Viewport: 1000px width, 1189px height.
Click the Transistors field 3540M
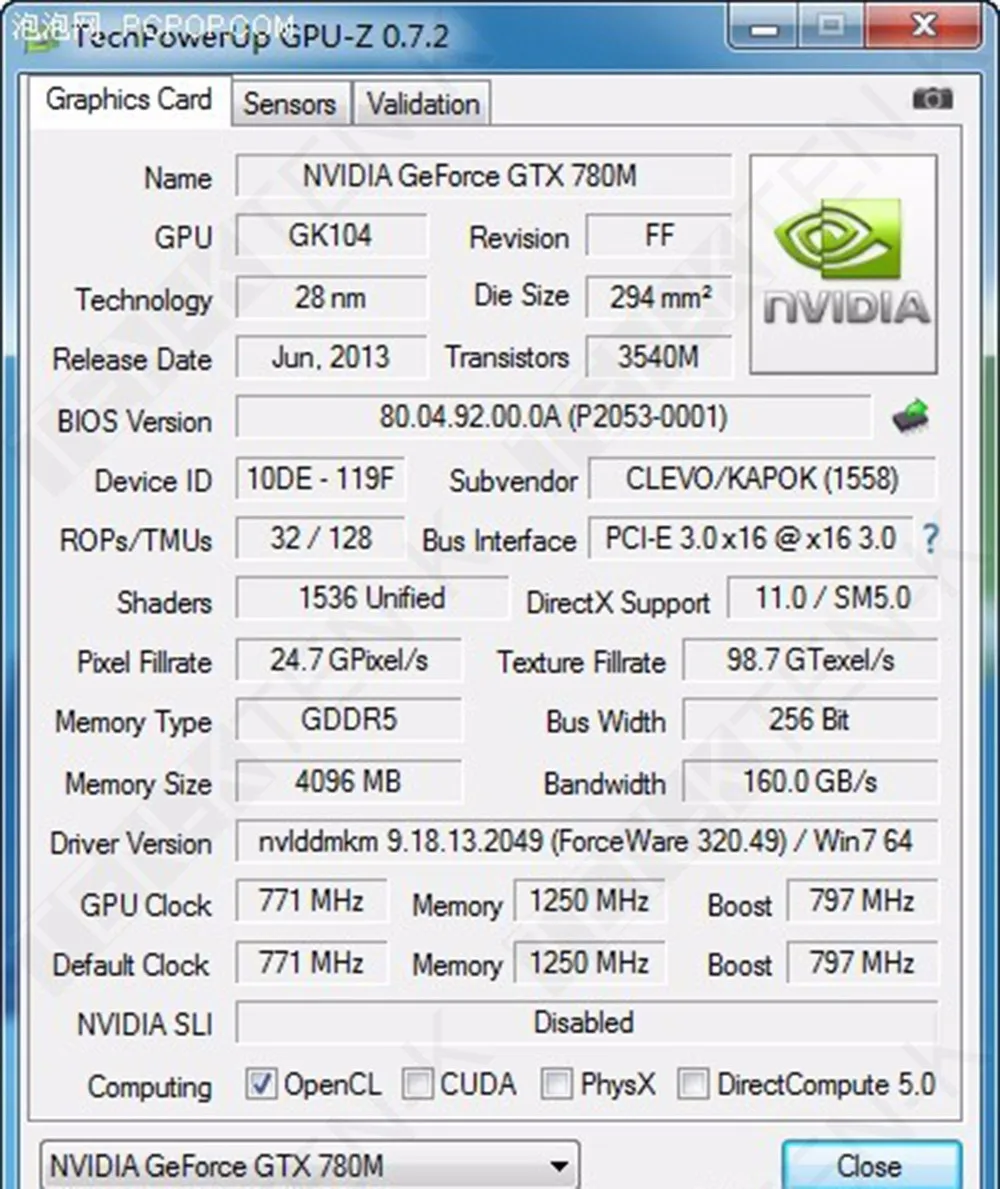659,357
